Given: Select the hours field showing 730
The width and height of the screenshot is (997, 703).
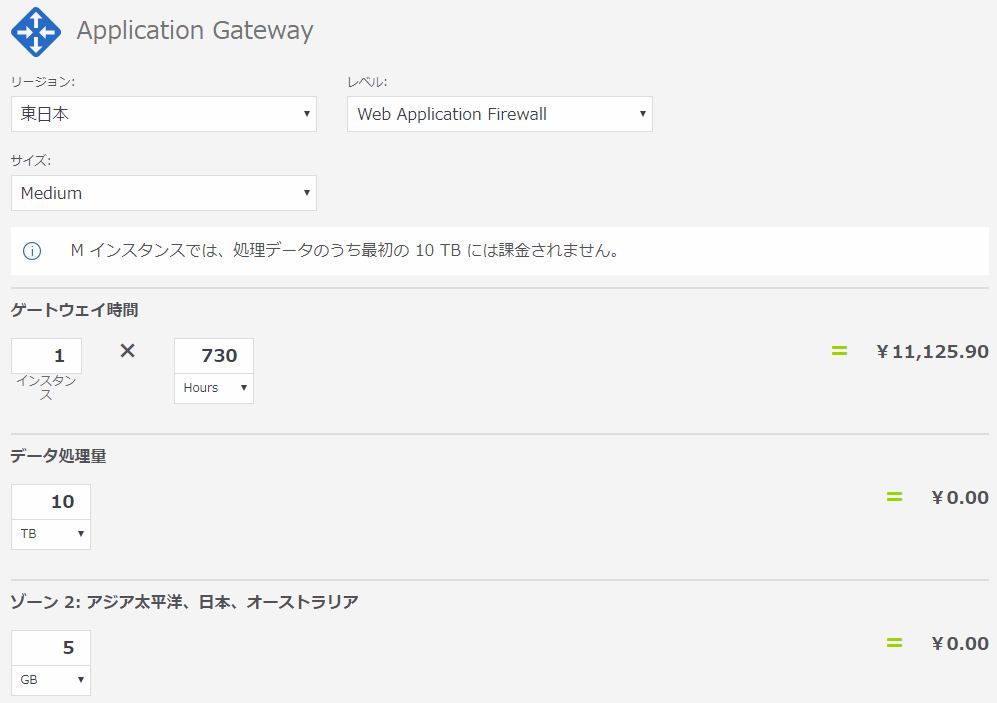Looking at the screenshot, I should click(x=213, y=355).
